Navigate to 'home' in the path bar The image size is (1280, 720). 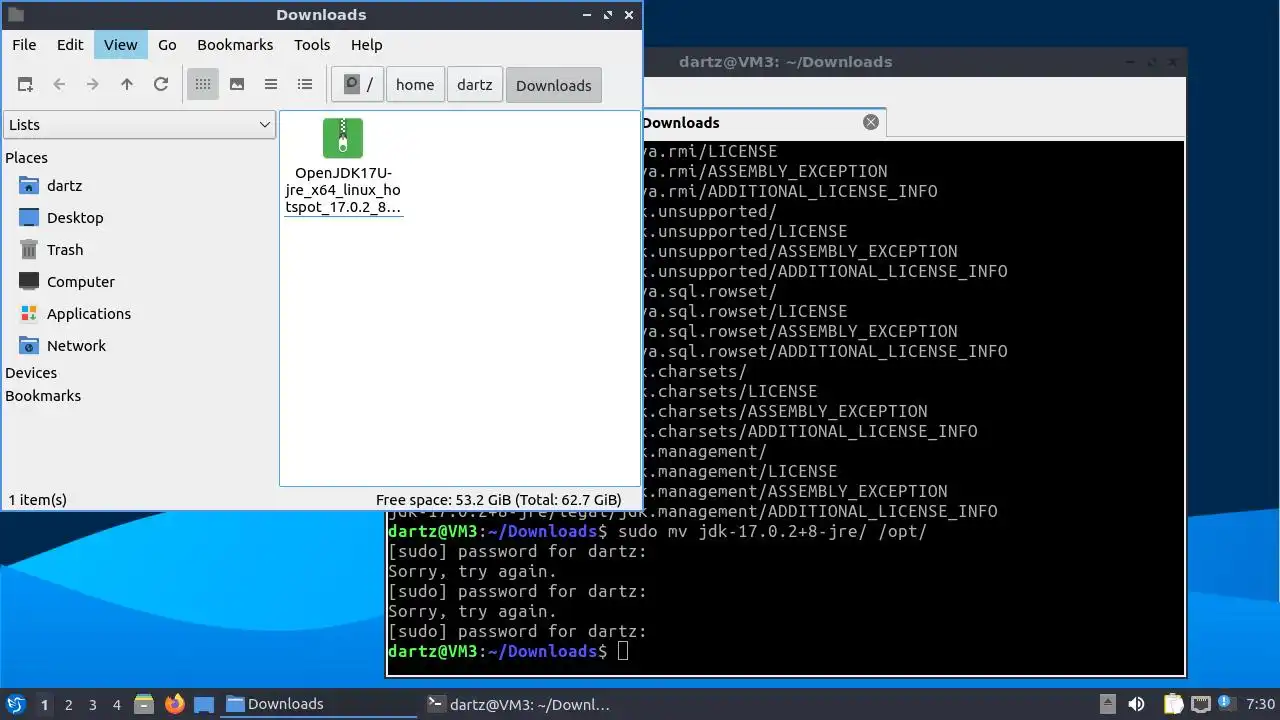tap(415, 85)
